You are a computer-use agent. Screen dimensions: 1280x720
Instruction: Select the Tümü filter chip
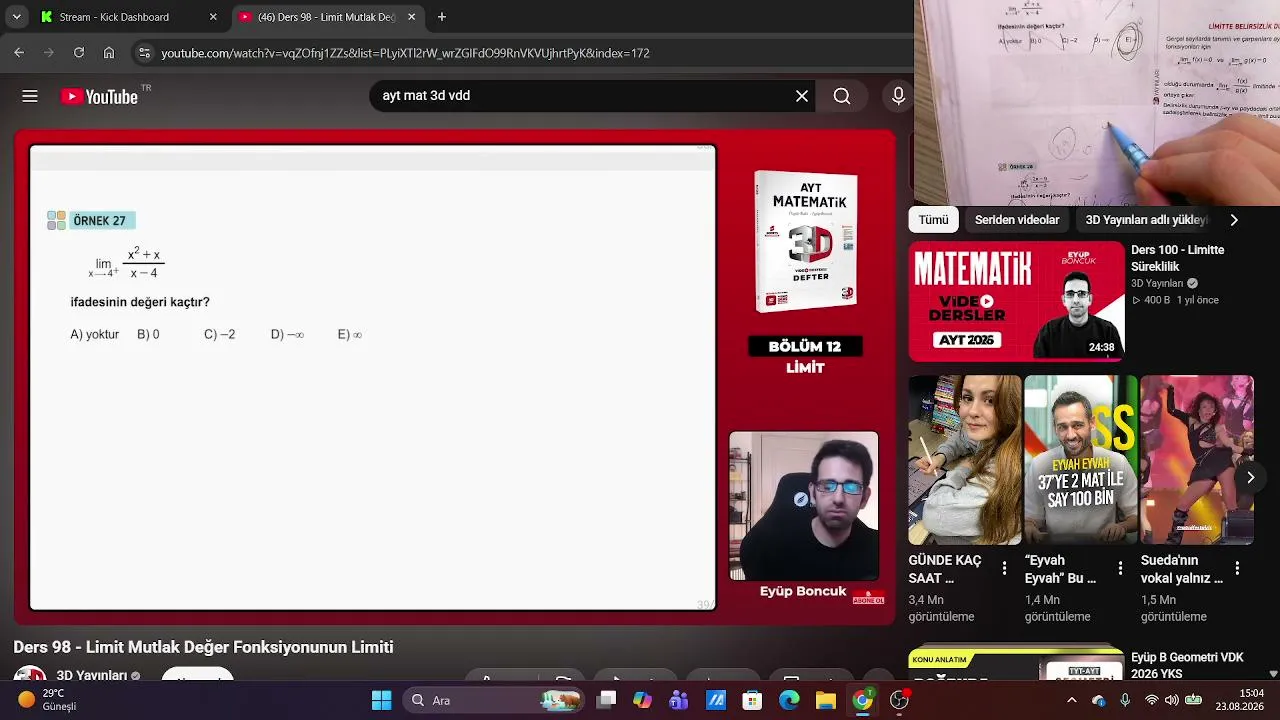point(933,220)
